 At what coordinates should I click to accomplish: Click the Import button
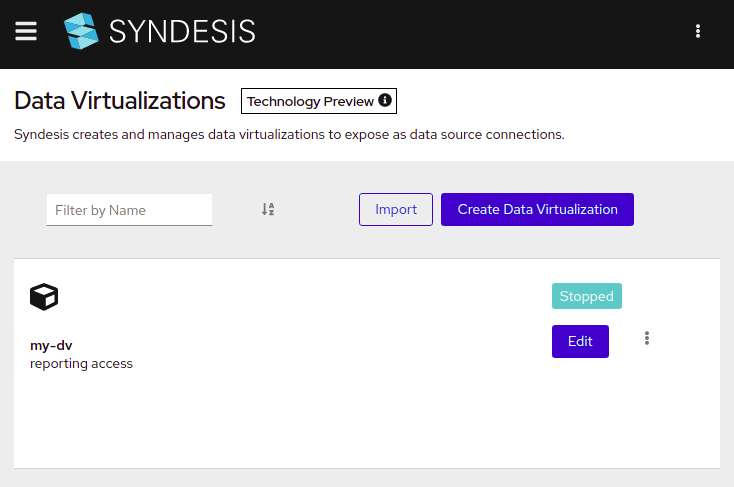pyautogui.click(x=396, y=209)
